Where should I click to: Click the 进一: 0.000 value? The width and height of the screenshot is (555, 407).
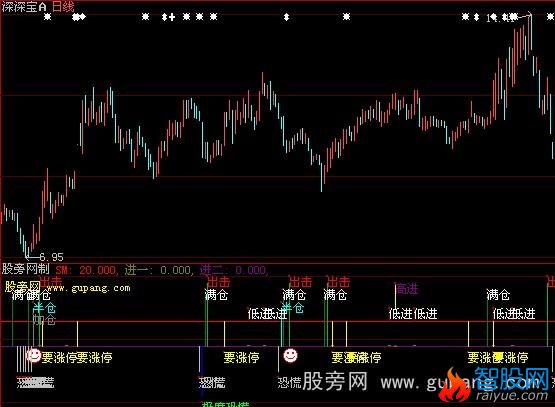[160, 270]
